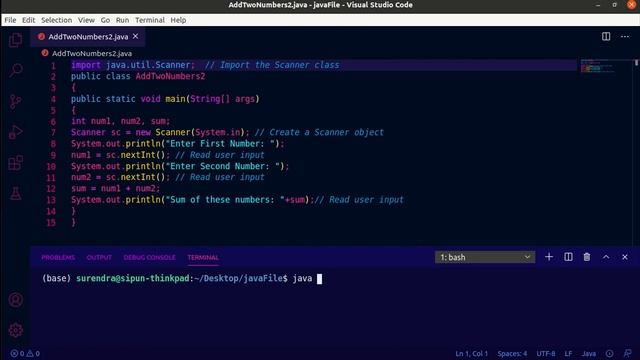Open the Search view in activity bar
Image resolution: width=640 pixels, height=360 pixels.
(16, 70)
